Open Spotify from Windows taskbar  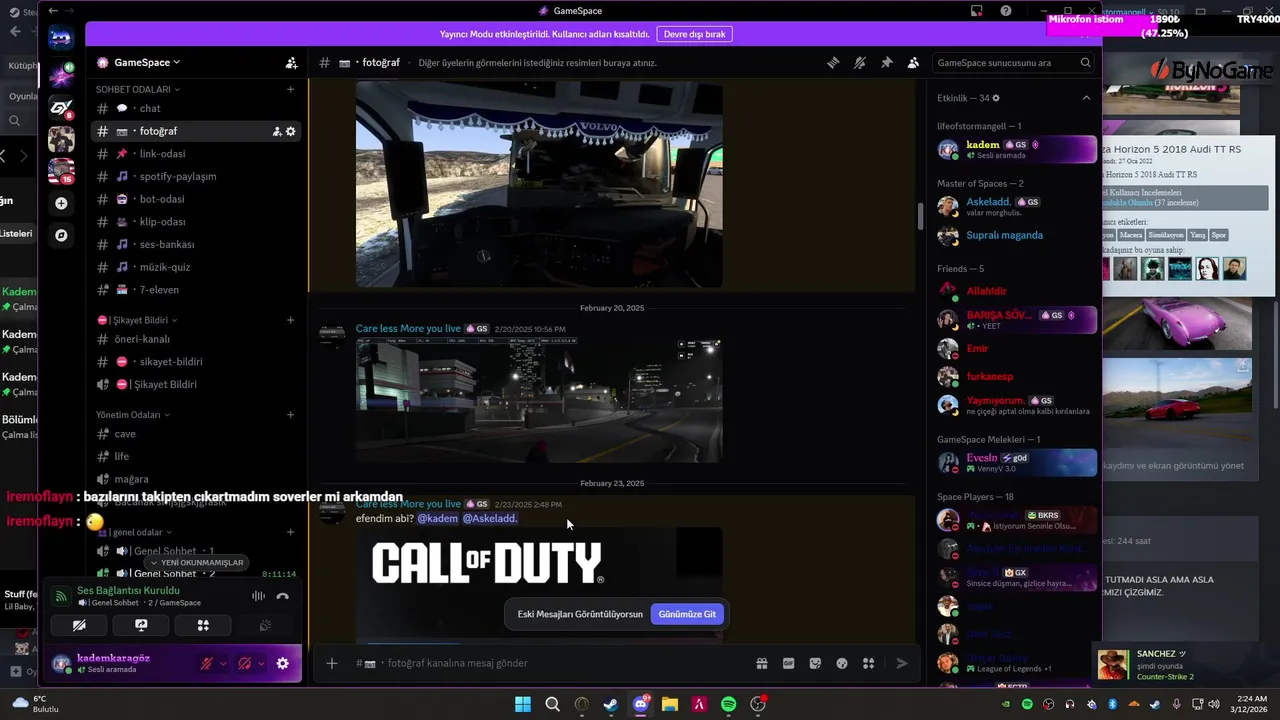[x=729, y=705]
